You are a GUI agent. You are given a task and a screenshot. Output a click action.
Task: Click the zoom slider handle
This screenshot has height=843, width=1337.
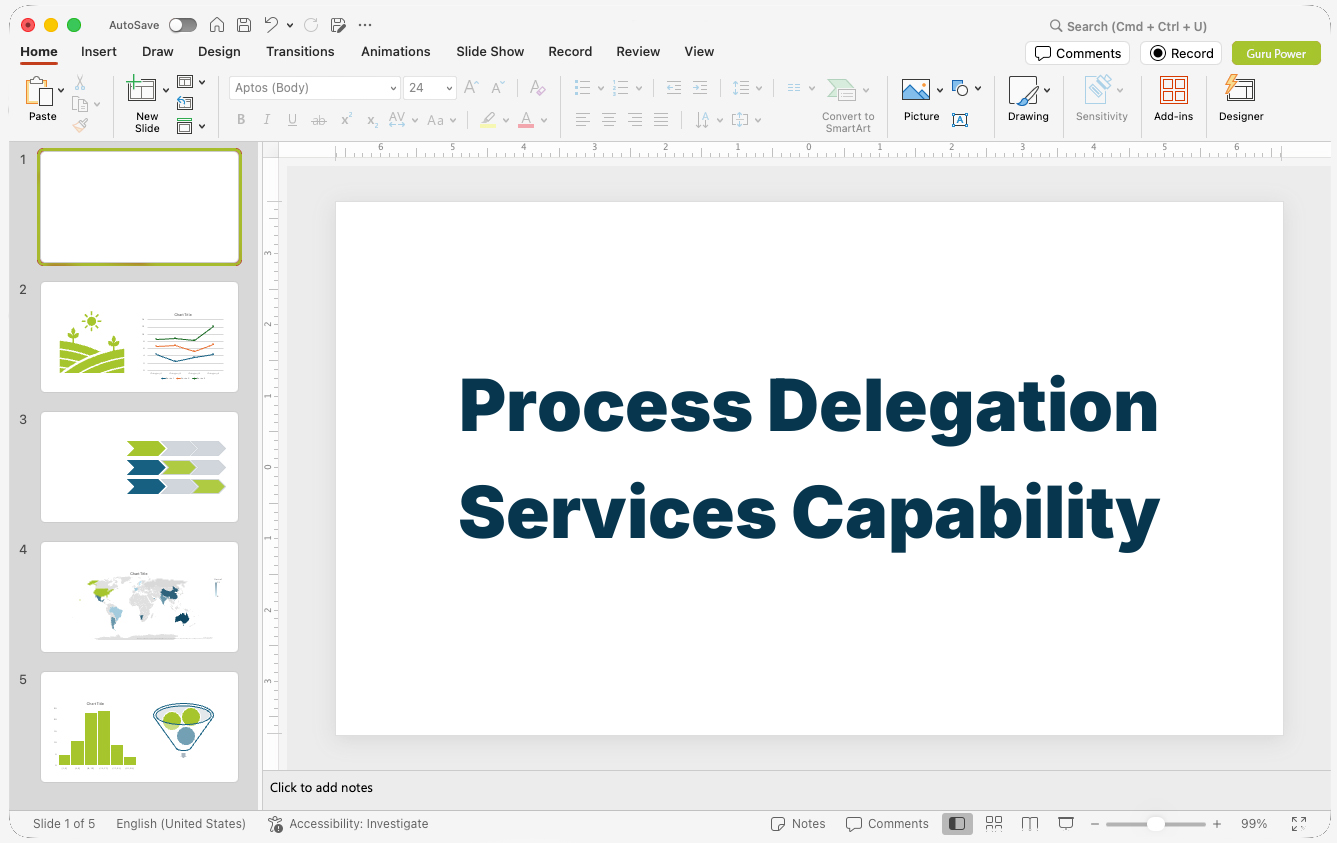1156,824
